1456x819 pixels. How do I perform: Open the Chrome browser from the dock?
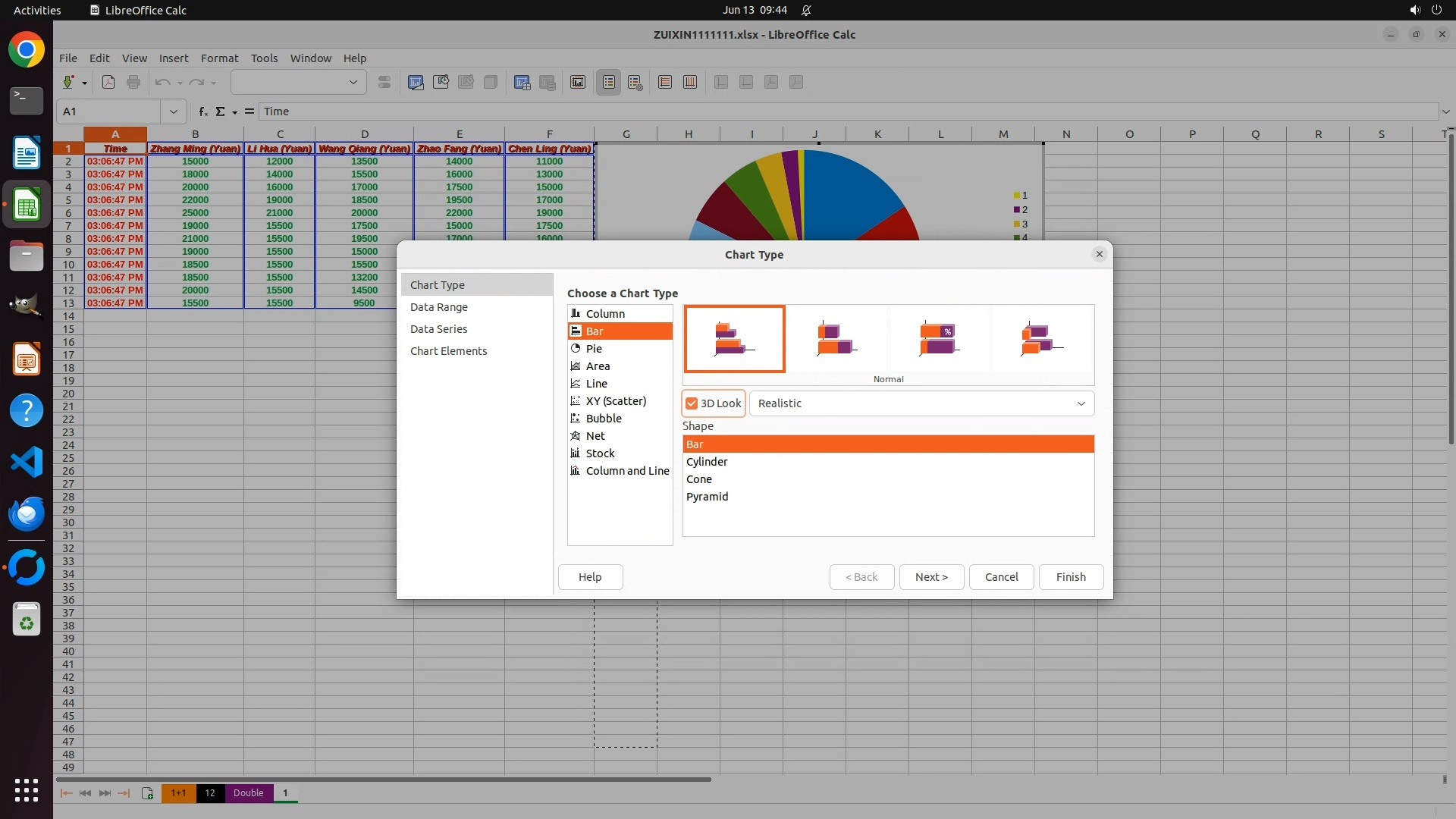27,50
